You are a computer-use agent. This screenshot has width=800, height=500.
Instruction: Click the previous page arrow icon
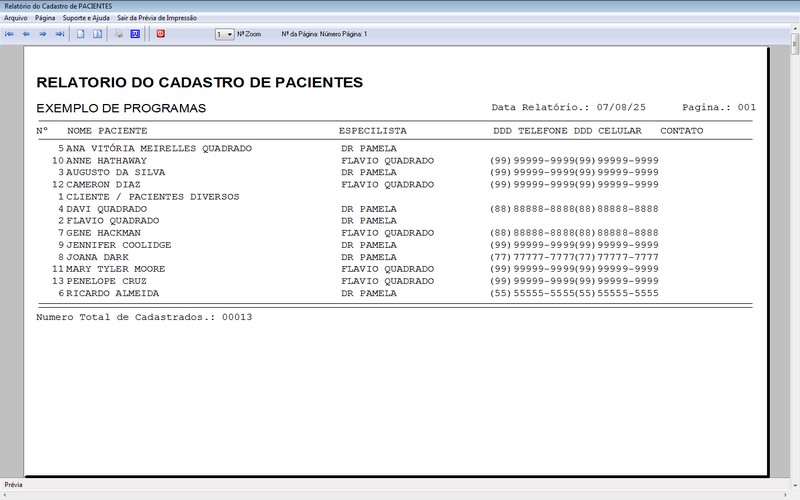pos(27,34)
